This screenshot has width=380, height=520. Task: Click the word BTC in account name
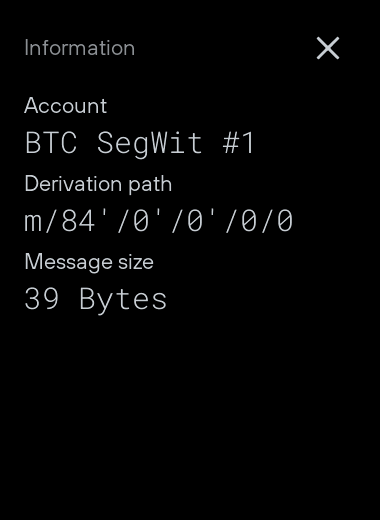pos(51,143)
